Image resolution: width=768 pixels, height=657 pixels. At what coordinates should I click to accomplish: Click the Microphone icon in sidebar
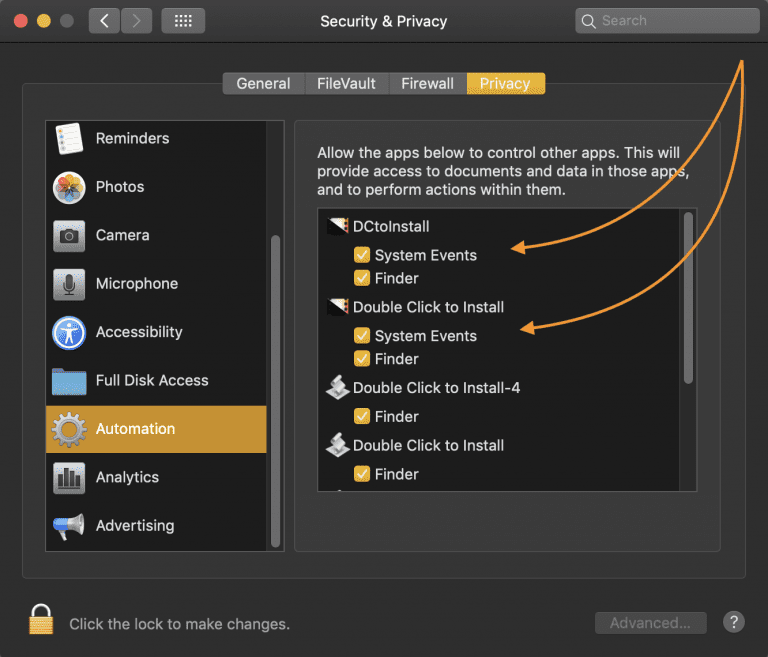click(x=69, y=284)
